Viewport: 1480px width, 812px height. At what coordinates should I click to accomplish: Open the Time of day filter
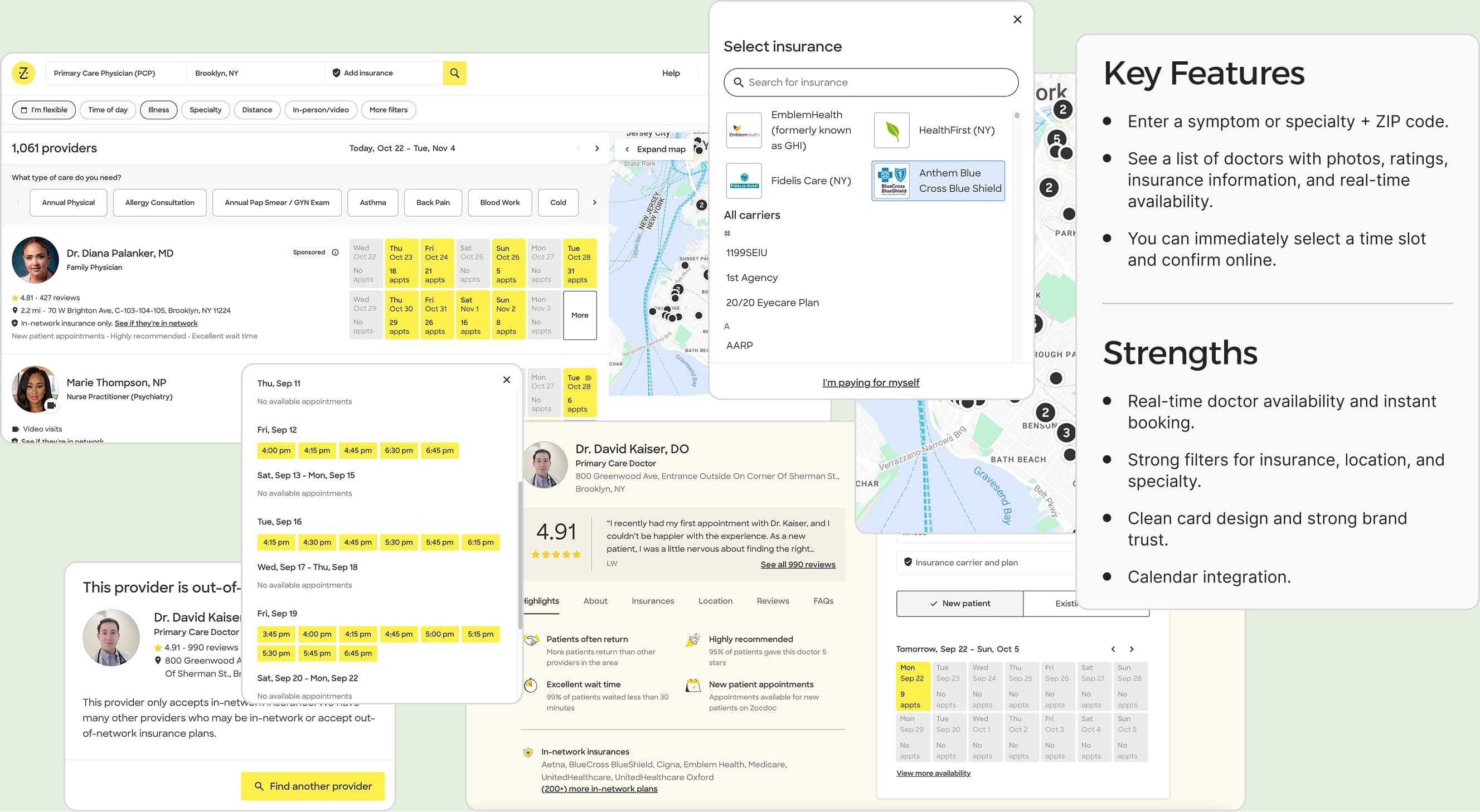108,110
